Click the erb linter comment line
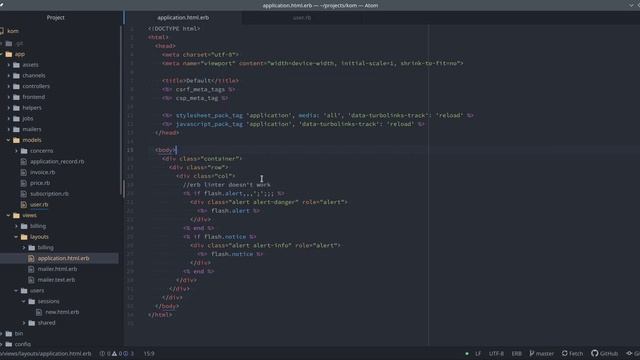This screenshot has height=360, width=640. click(227, 185)
